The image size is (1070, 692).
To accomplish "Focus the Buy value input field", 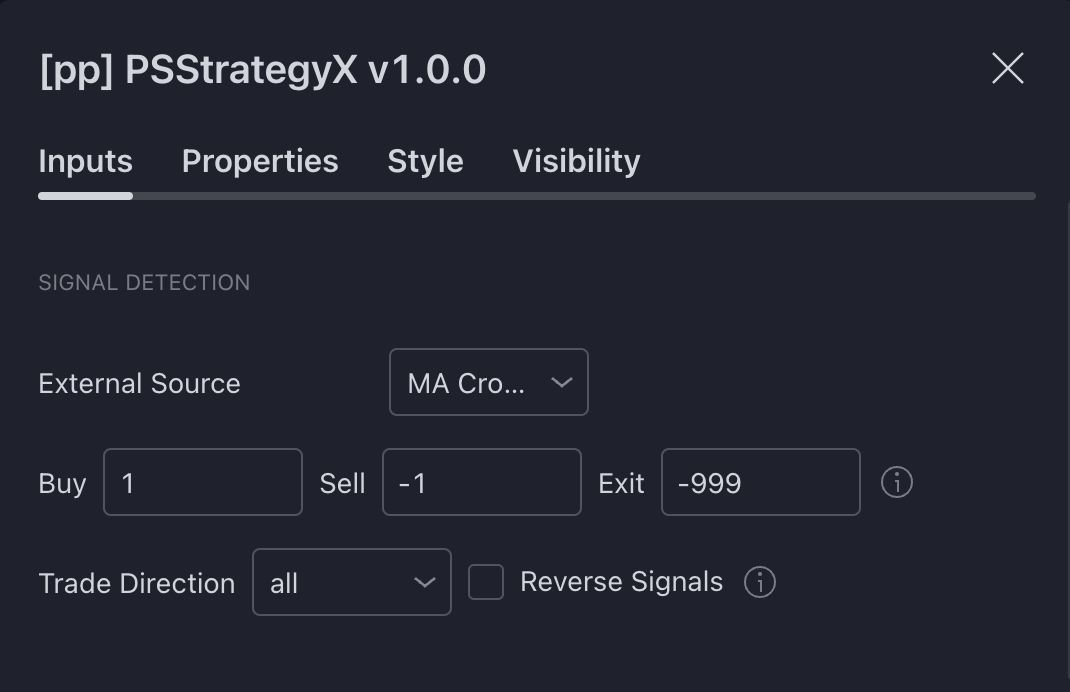I will click(x=203, y=482).
